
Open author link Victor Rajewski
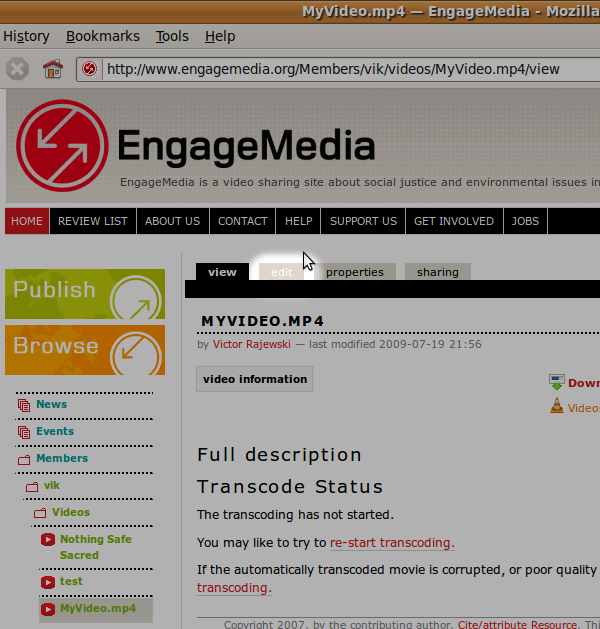[251, 344]
